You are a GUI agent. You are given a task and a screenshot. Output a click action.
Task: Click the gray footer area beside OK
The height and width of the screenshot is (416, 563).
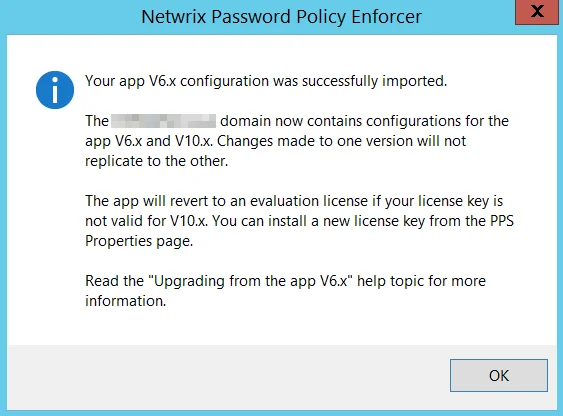click(228, 376)
